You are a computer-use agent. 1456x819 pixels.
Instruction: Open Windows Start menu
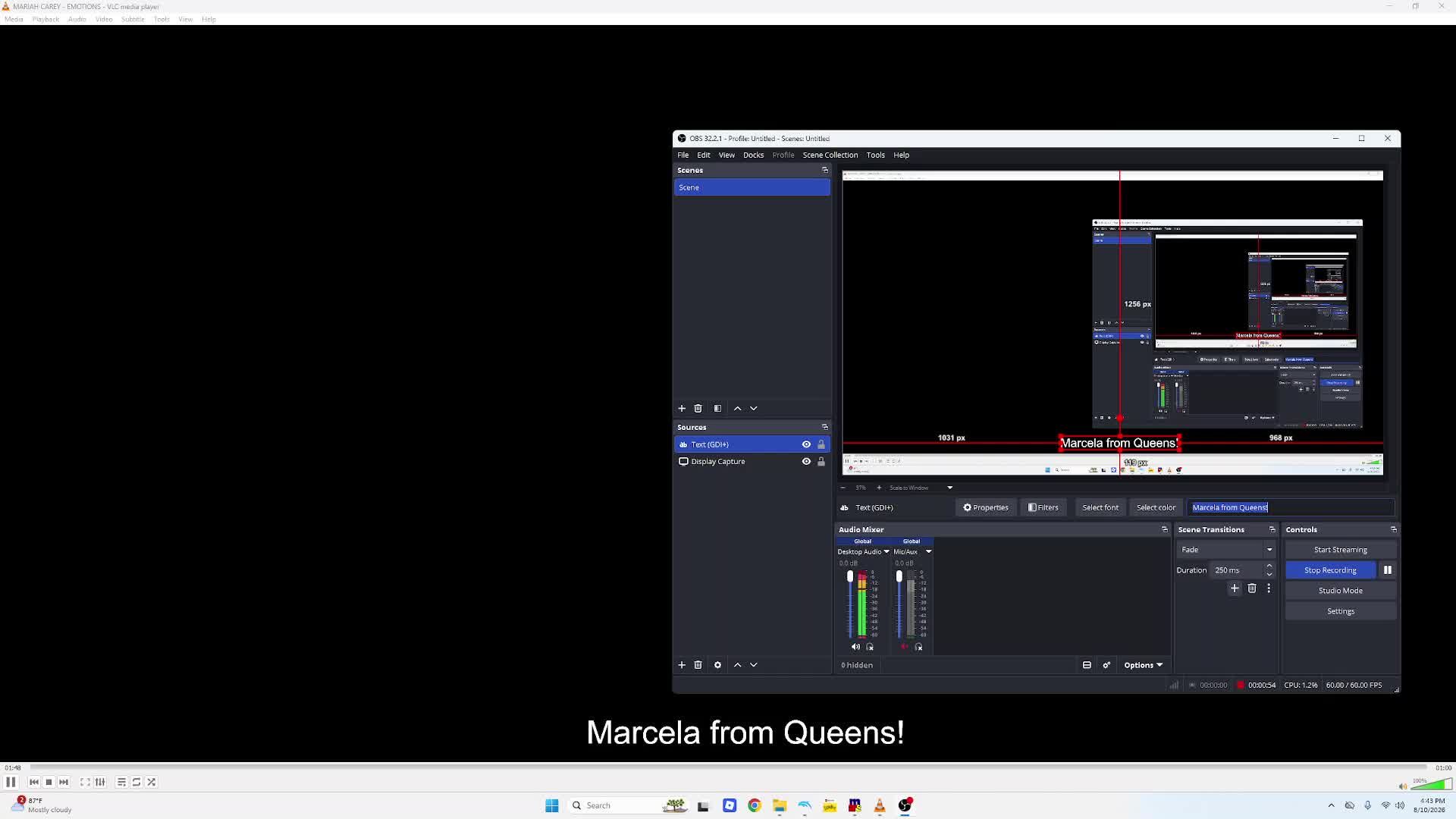coord(552,805)
